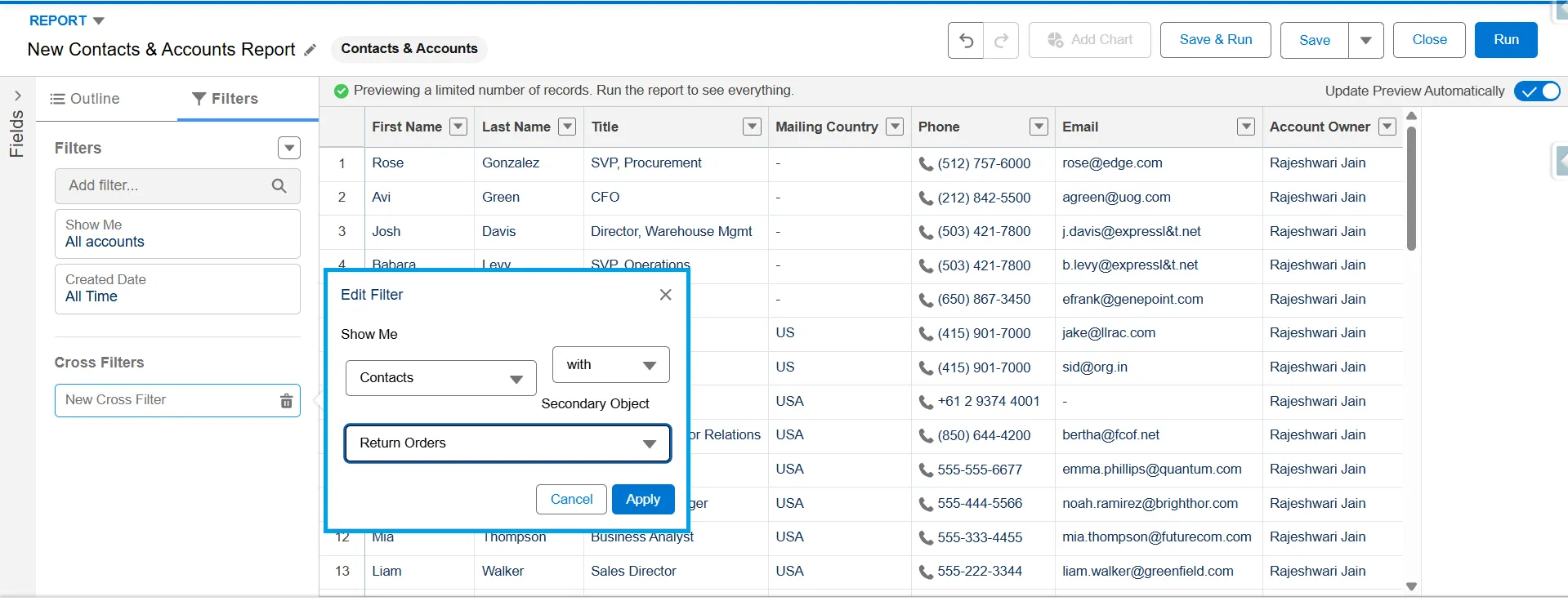Click email rose@edge.com
The image size is (1568, 601).
1112,163
